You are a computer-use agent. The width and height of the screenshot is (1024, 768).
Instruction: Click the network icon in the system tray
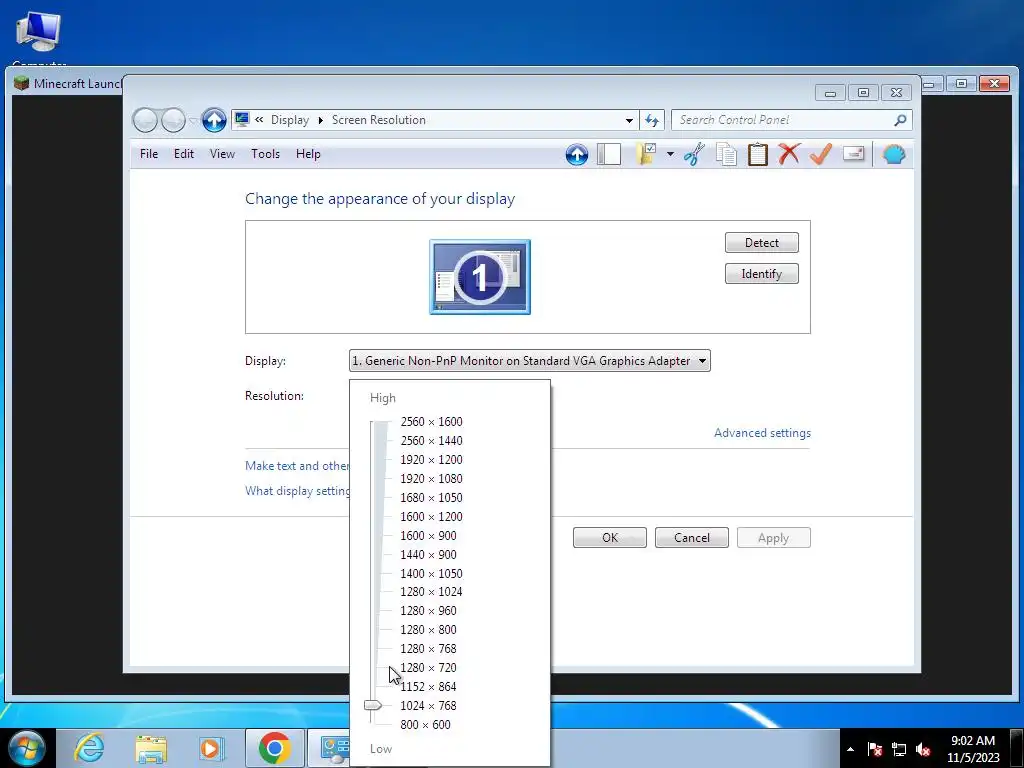pos(899,749)
